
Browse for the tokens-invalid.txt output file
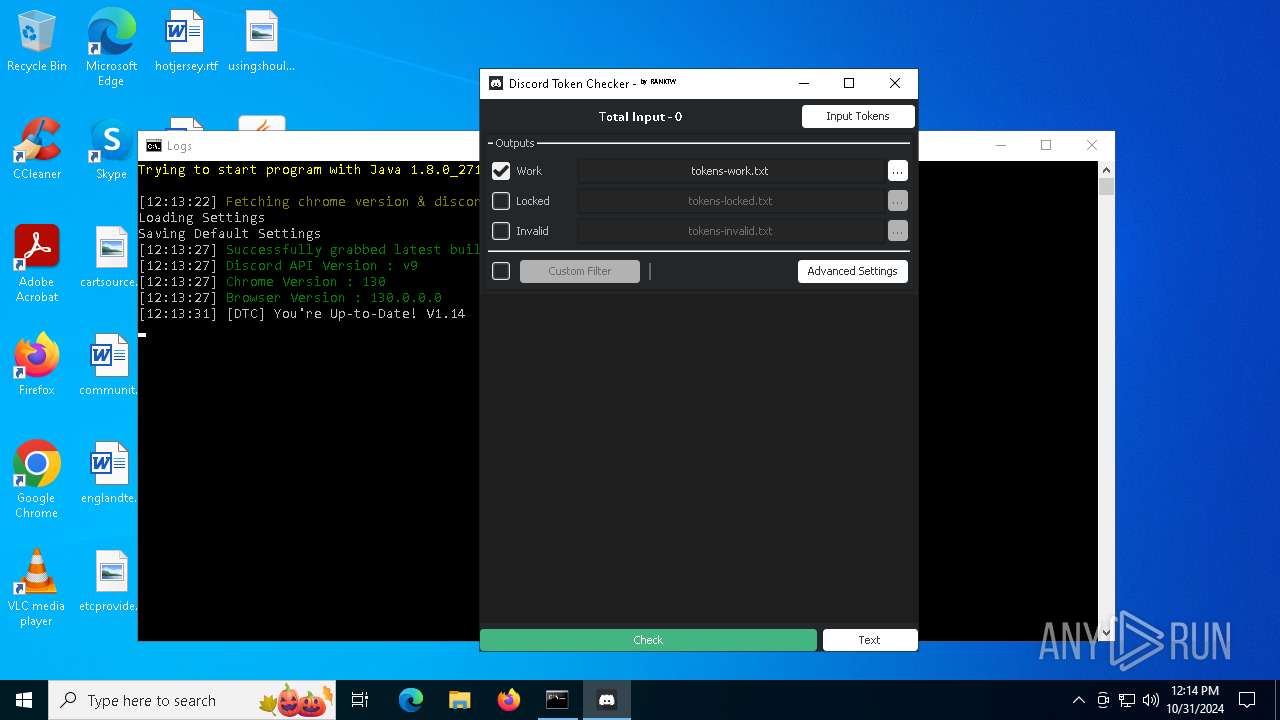[898, 231]
